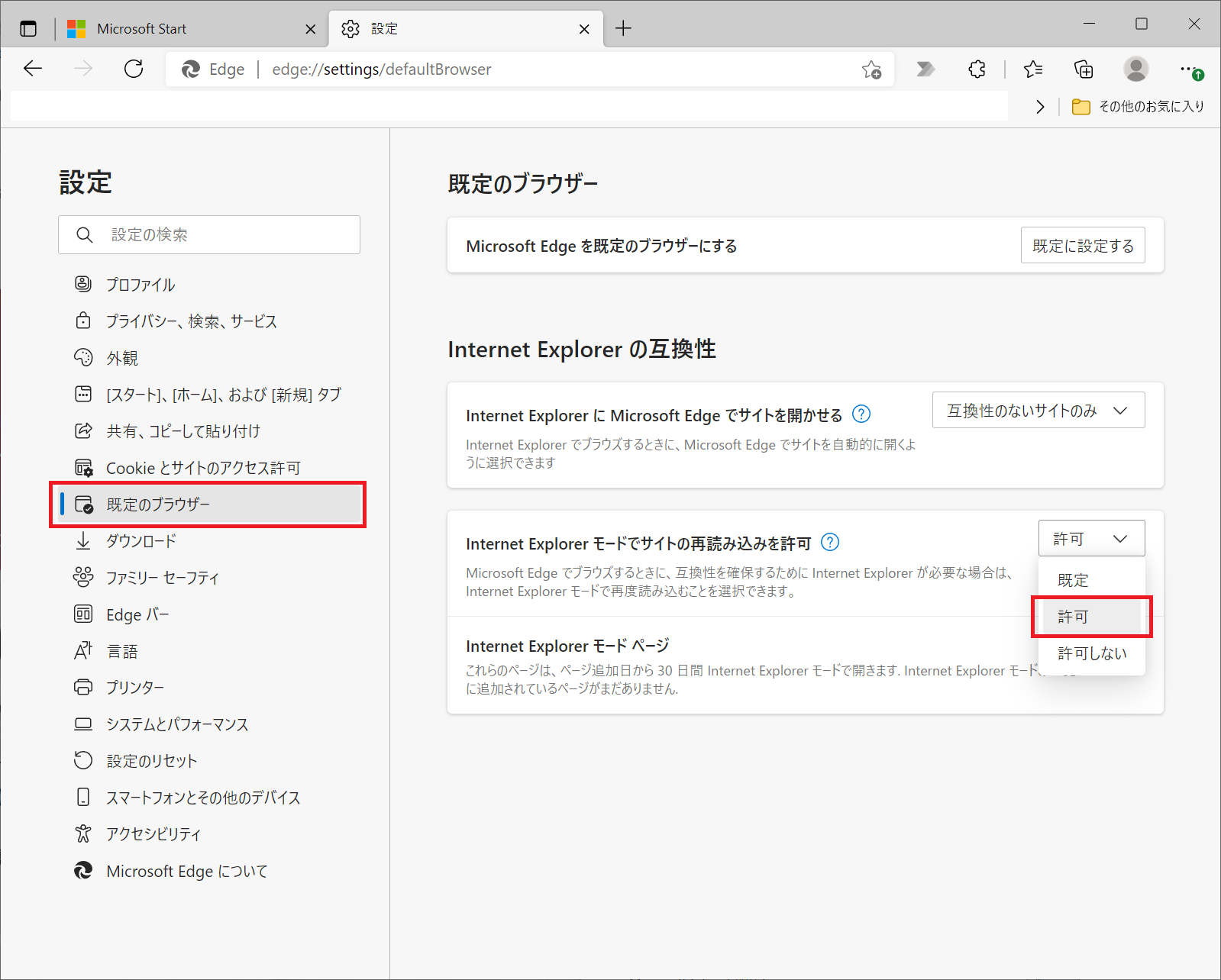Open 外観 settings
Screen dimensions: 1221x980
pyautogui.click(x=209, y=358)
